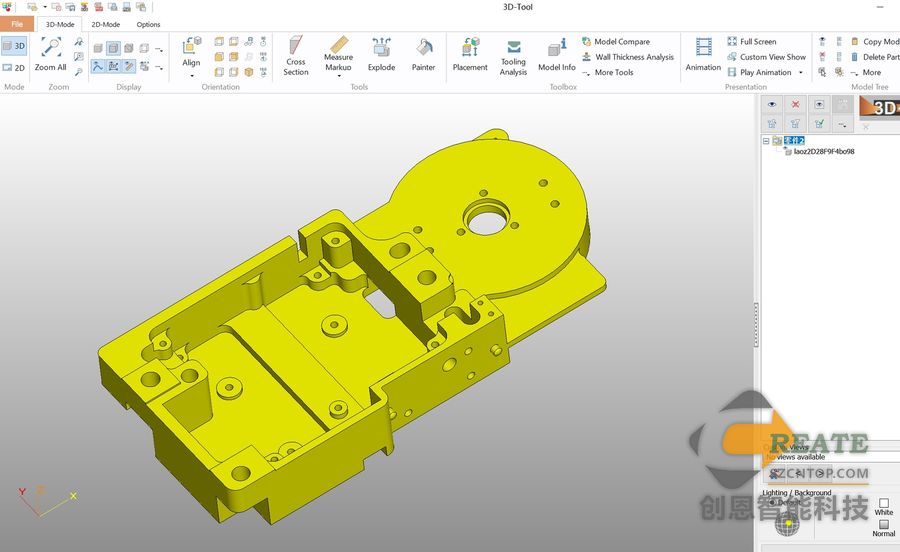Select the 零件2 tree item
Viewport: 900px width, 552px height.
(x=794, y=141)
